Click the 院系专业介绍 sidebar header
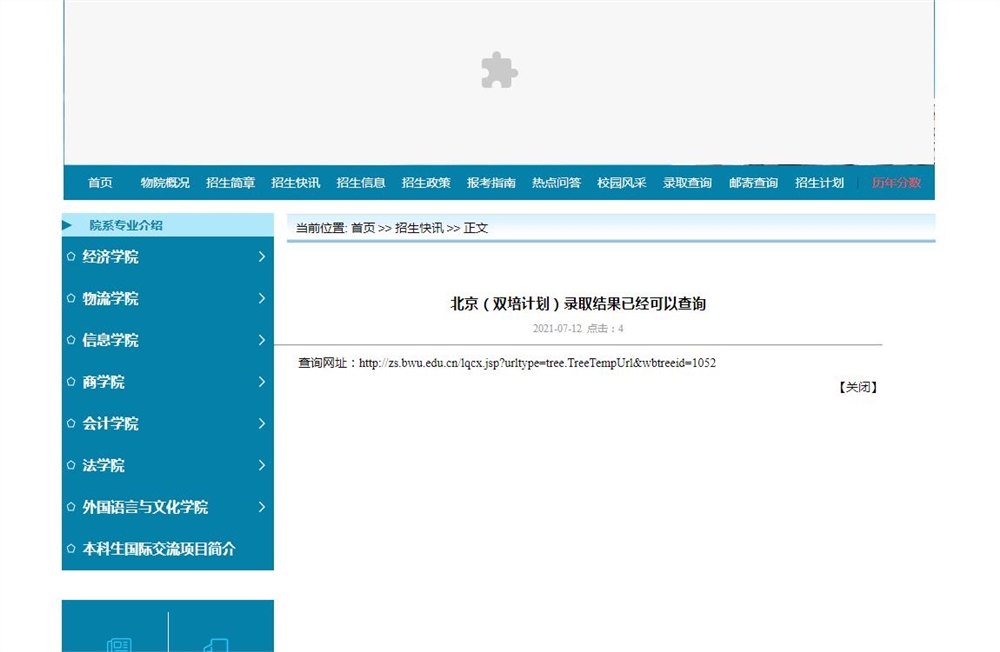The height and width of the screenshot is (652, 1000). (126, 225)
